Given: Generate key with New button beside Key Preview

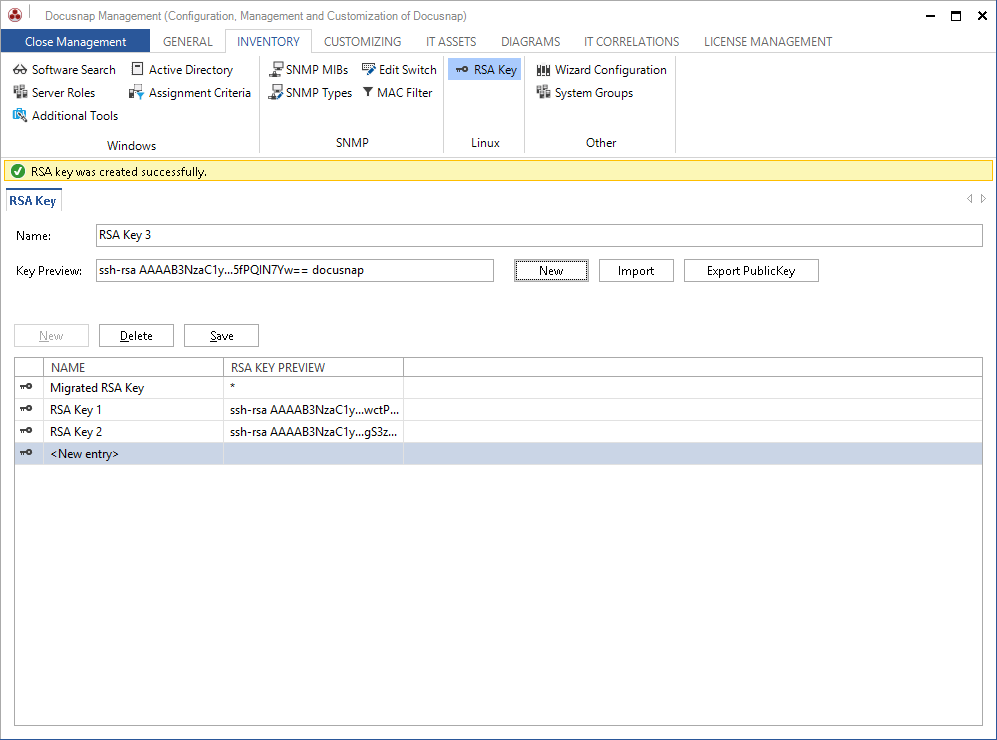Looking at the screenshot, I should point(551,270).
